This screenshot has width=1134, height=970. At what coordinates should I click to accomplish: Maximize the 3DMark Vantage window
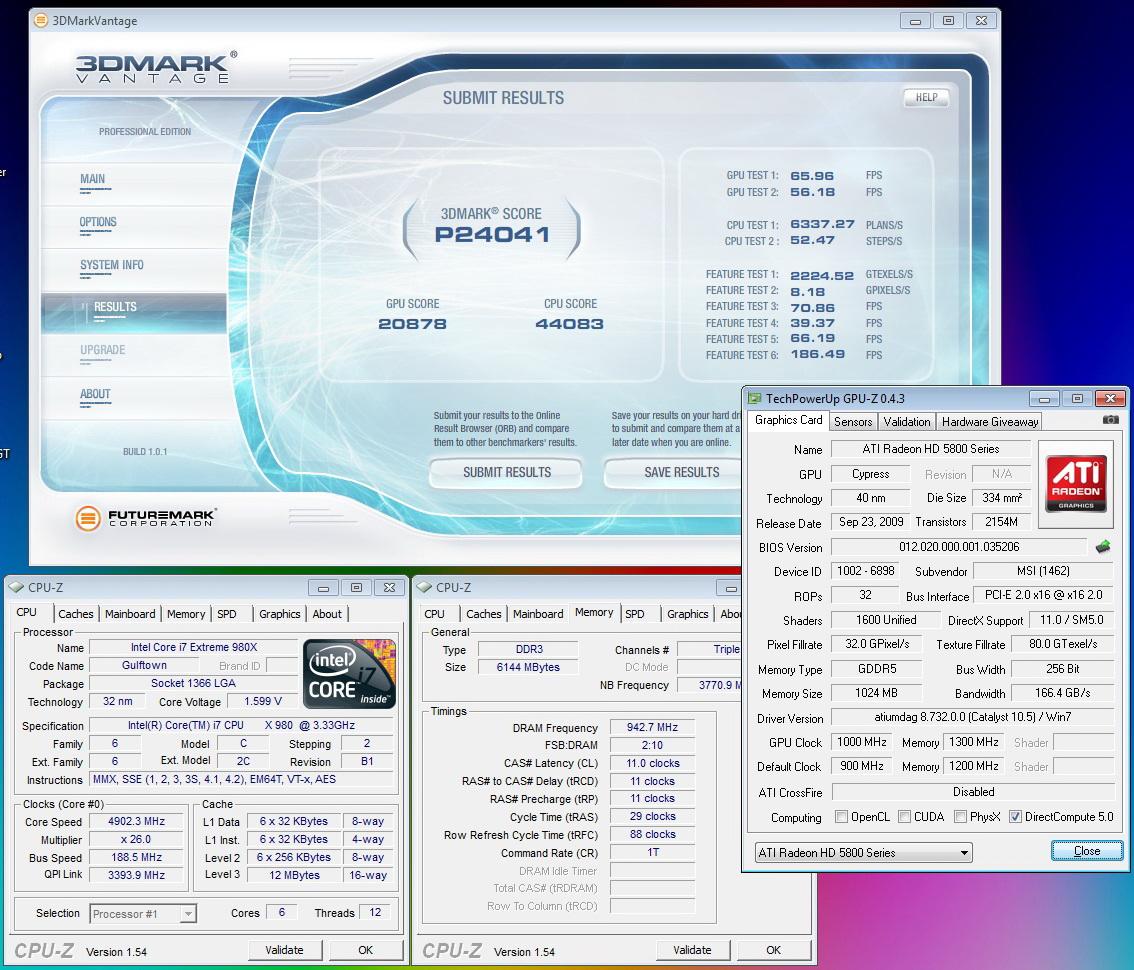(x=948, y=21)
